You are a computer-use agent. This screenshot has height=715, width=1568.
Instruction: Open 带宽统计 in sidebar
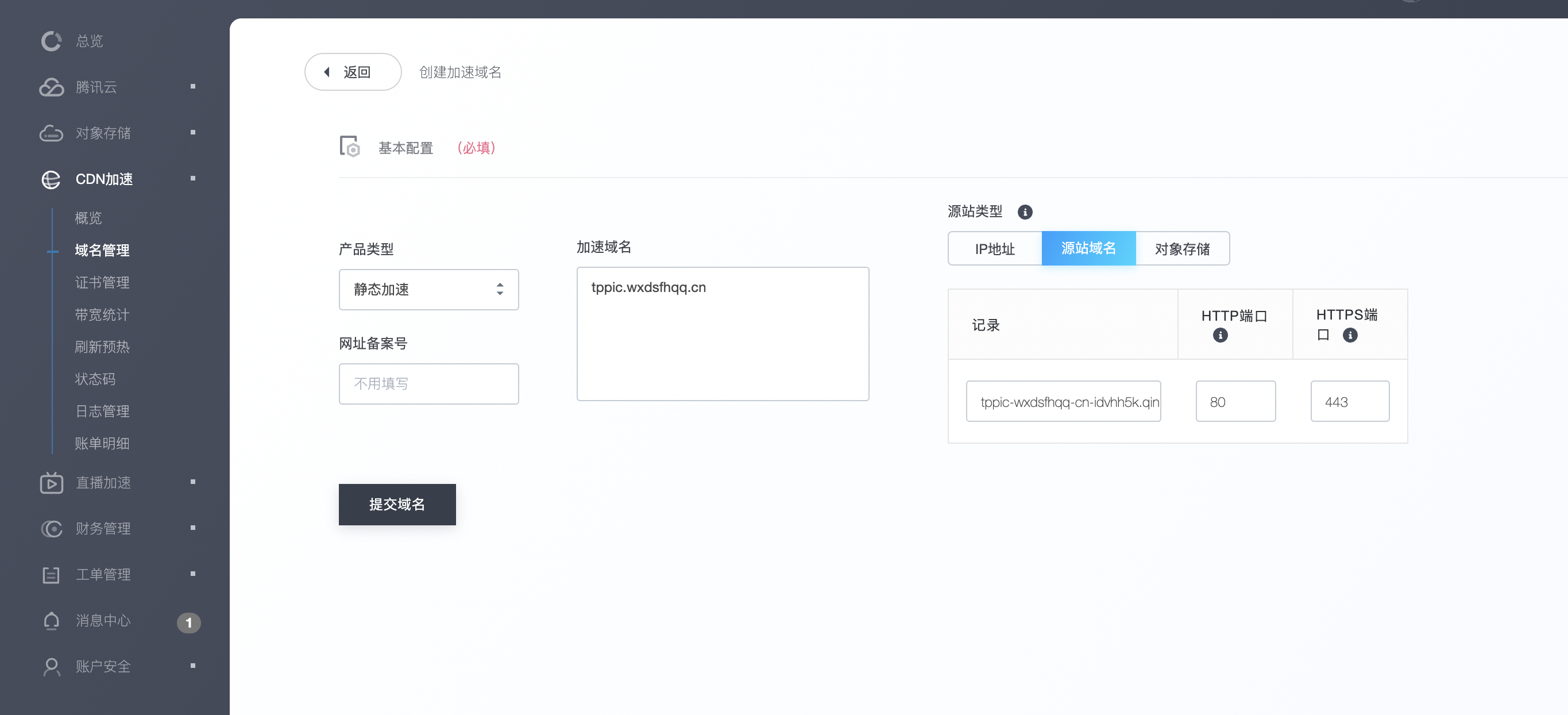pos(102,314)
